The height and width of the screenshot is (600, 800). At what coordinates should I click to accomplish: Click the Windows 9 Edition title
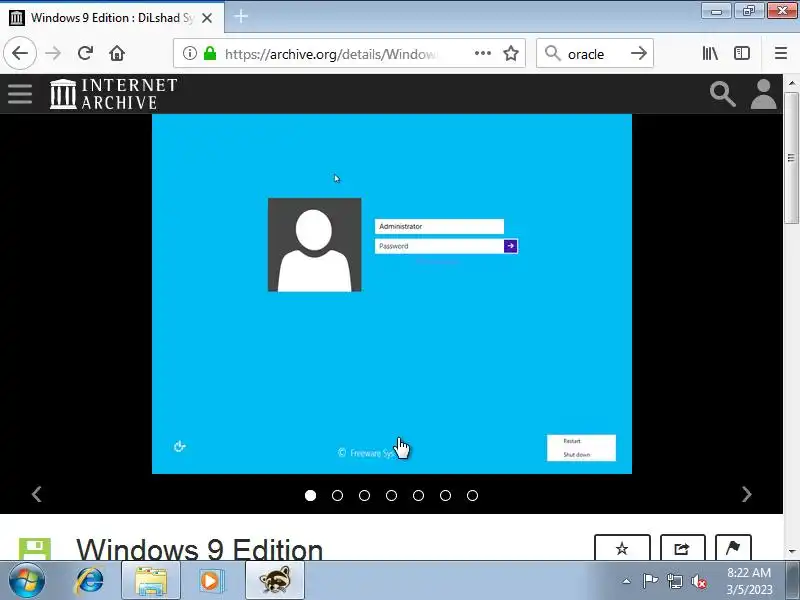pyautogui.click(x=199, y=550)
